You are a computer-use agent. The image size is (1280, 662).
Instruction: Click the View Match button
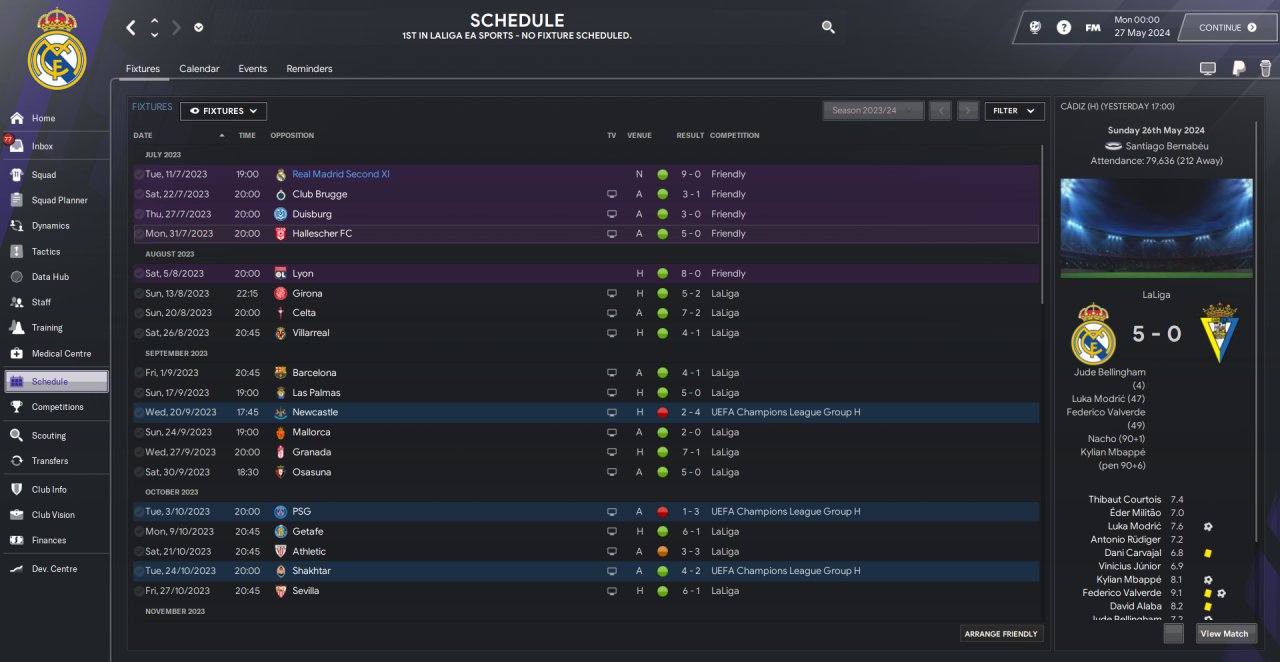point(1225,633)
